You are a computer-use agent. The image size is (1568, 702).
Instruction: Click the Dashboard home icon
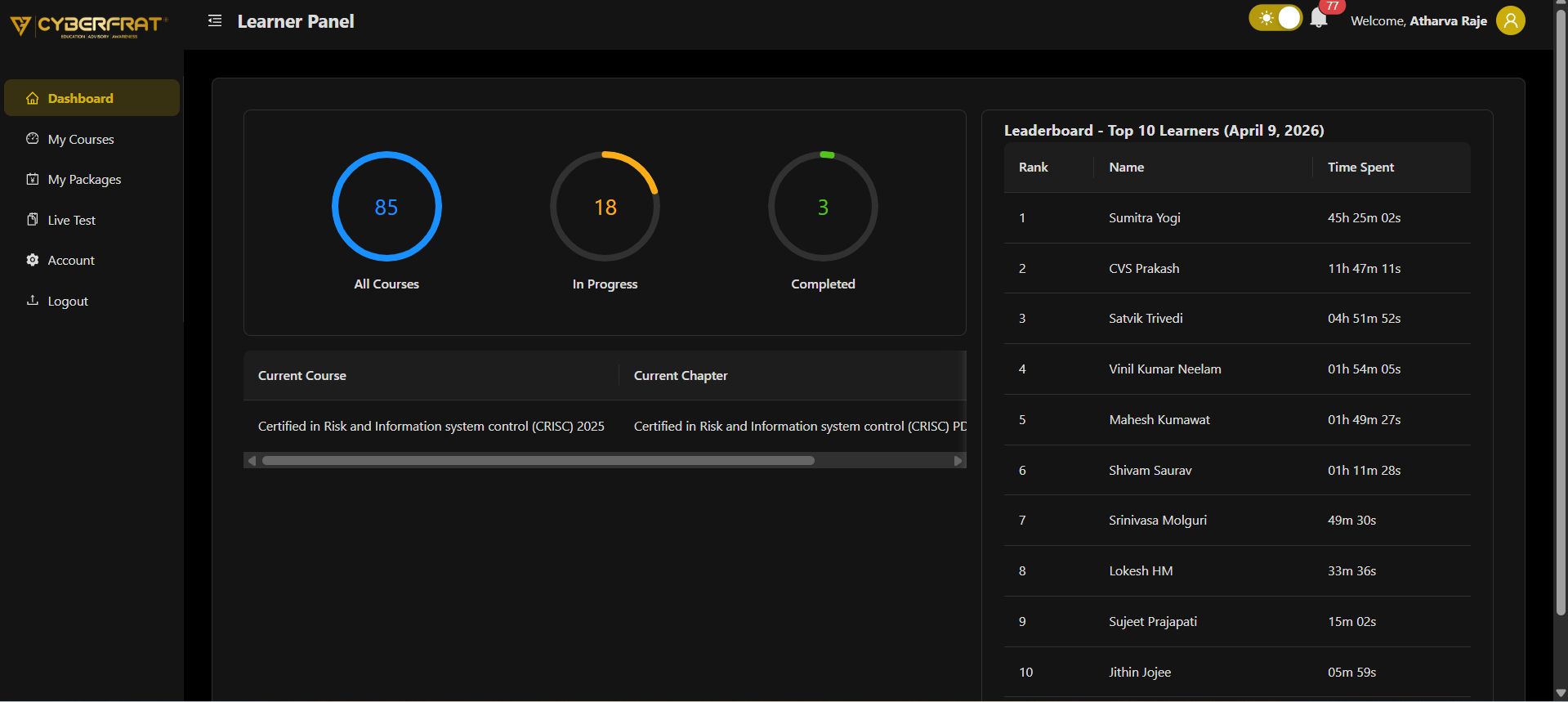(x=33, y=98)
